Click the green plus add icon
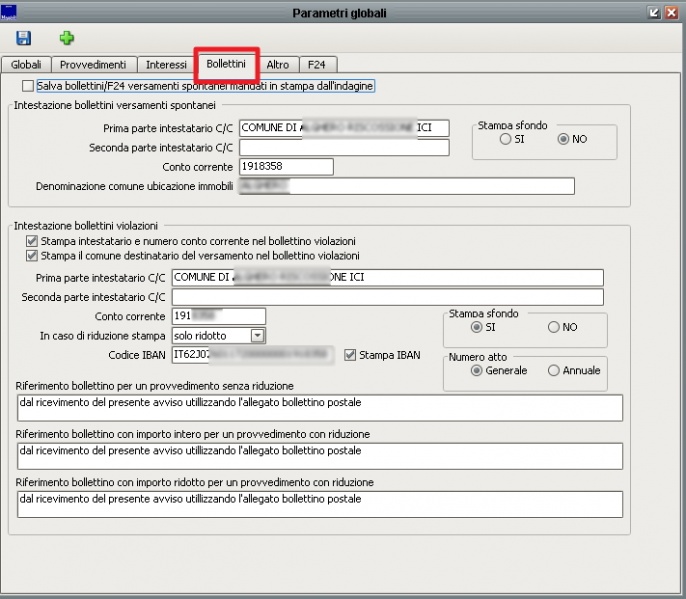 point(67,38)
